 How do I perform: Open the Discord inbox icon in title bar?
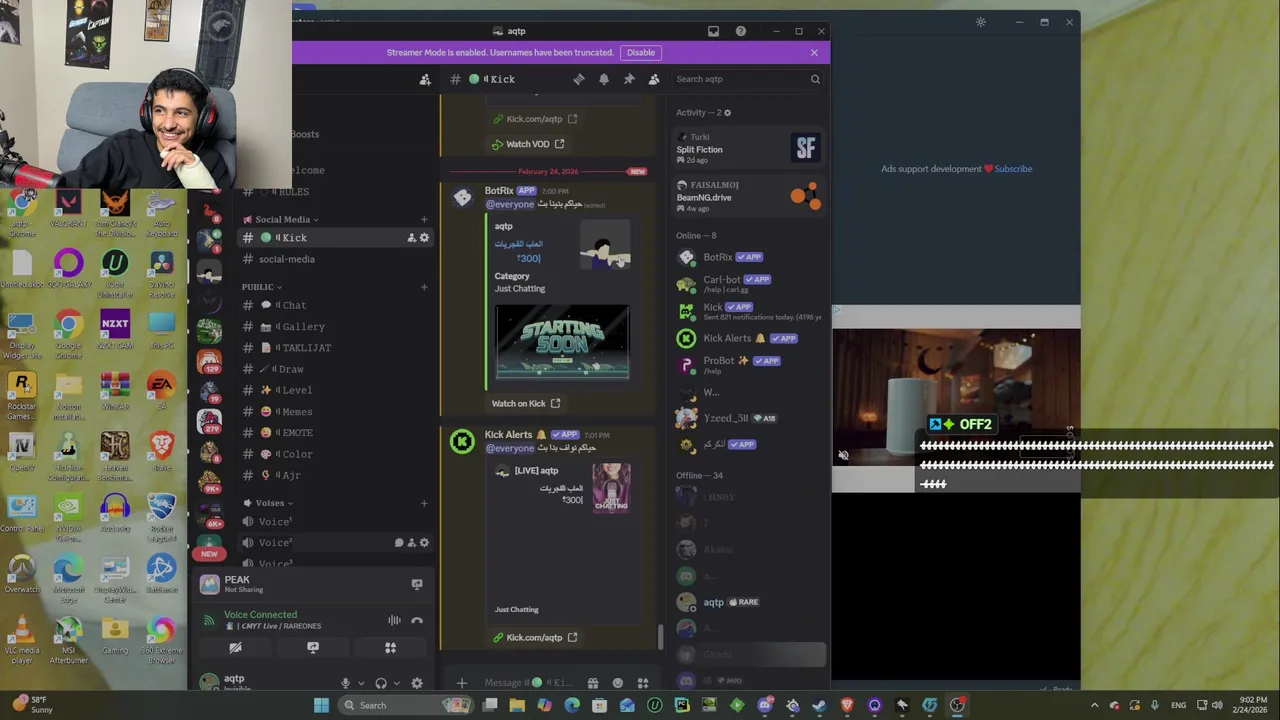click(x=713, y=31)
